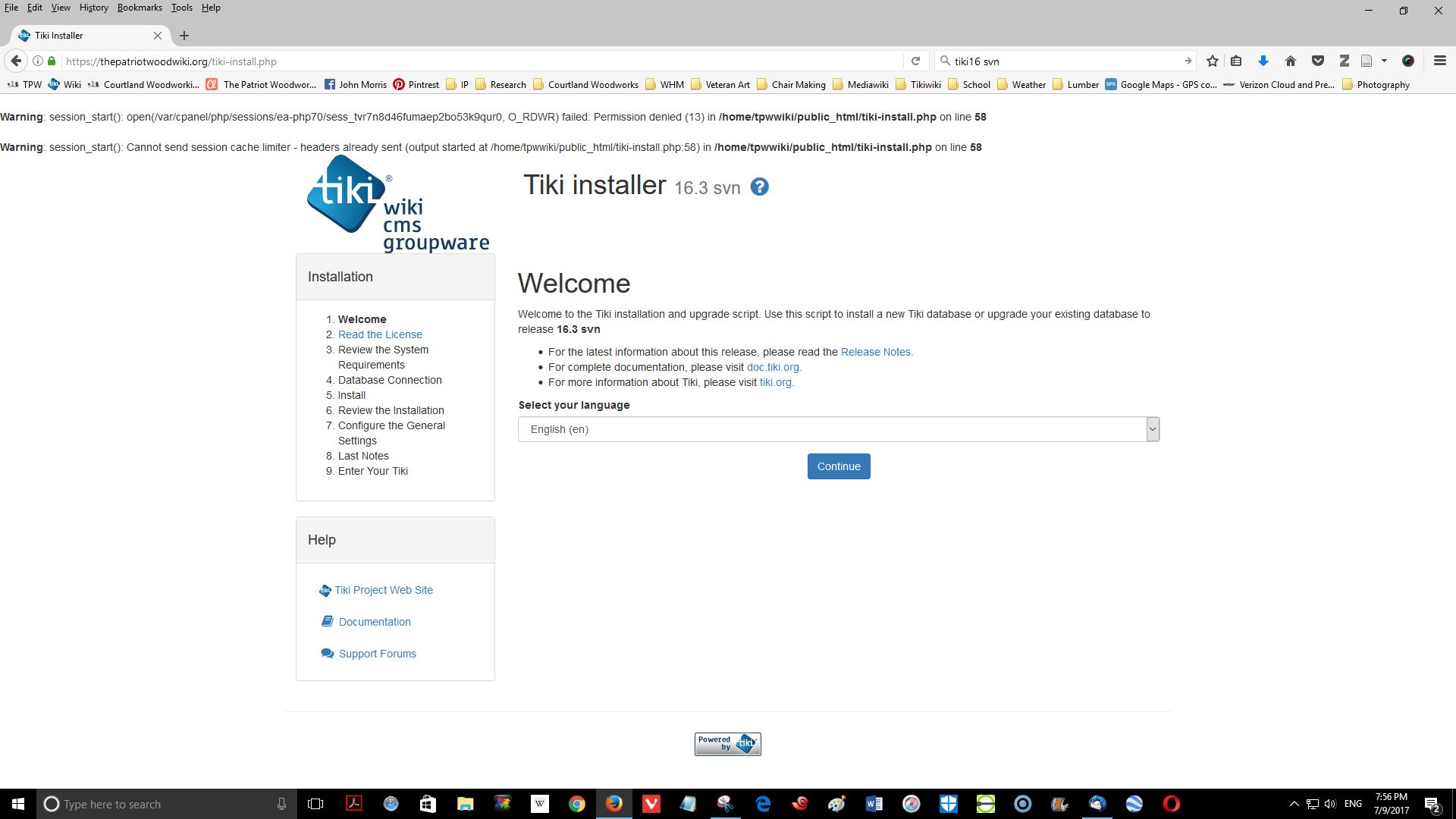This screenshot has height=819, width=1456.
Task: Click the blue help question mark icon
Action: click(759, 187)
